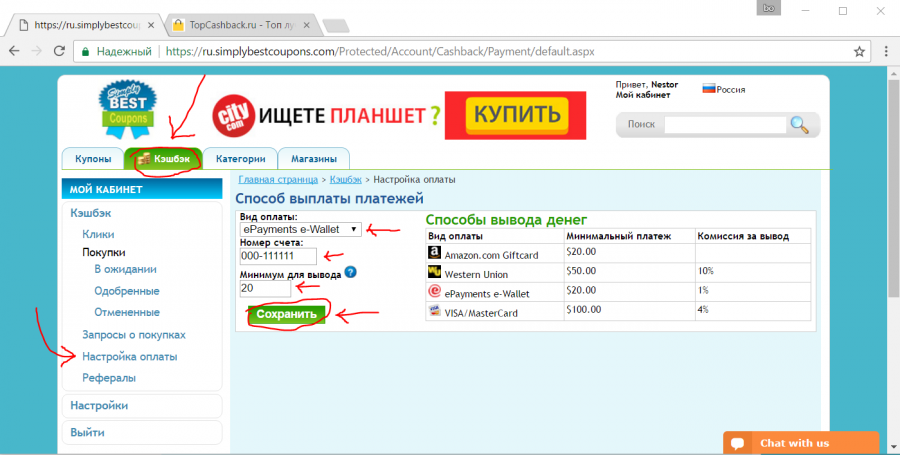Open the Кэшбэк tab
Image resolution: width=900 pixels, height=455 pixels.
pyautogui.click(x=164, y=159)
